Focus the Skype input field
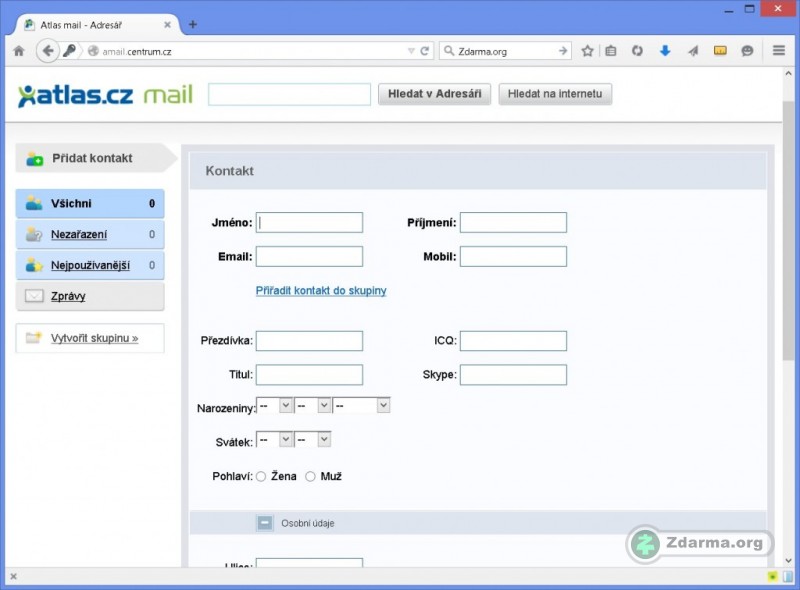 click(513, 375)
